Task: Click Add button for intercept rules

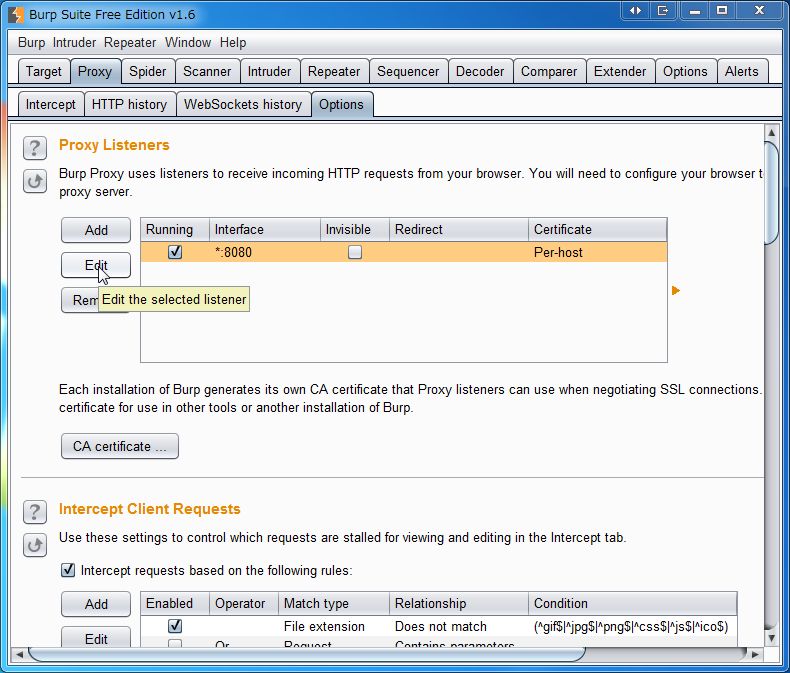Action: 96,604
